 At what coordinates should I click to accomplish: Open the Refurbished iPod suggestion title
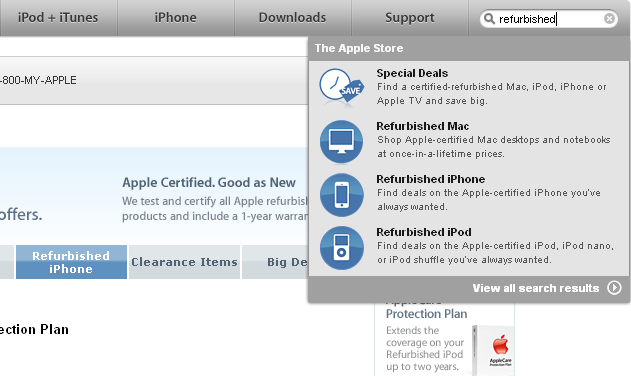coord(424,232)
